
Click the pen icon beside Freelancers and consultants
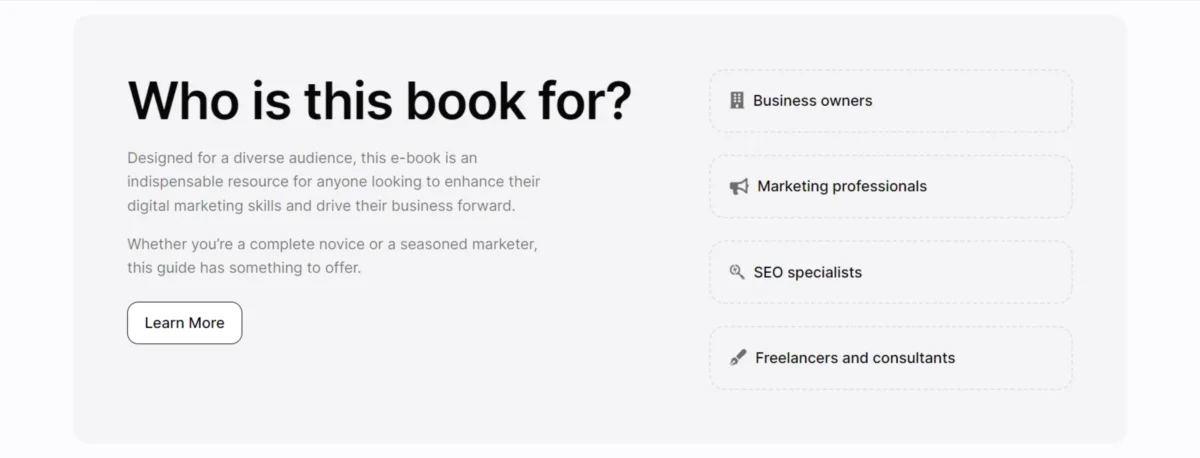click(738, 358)
